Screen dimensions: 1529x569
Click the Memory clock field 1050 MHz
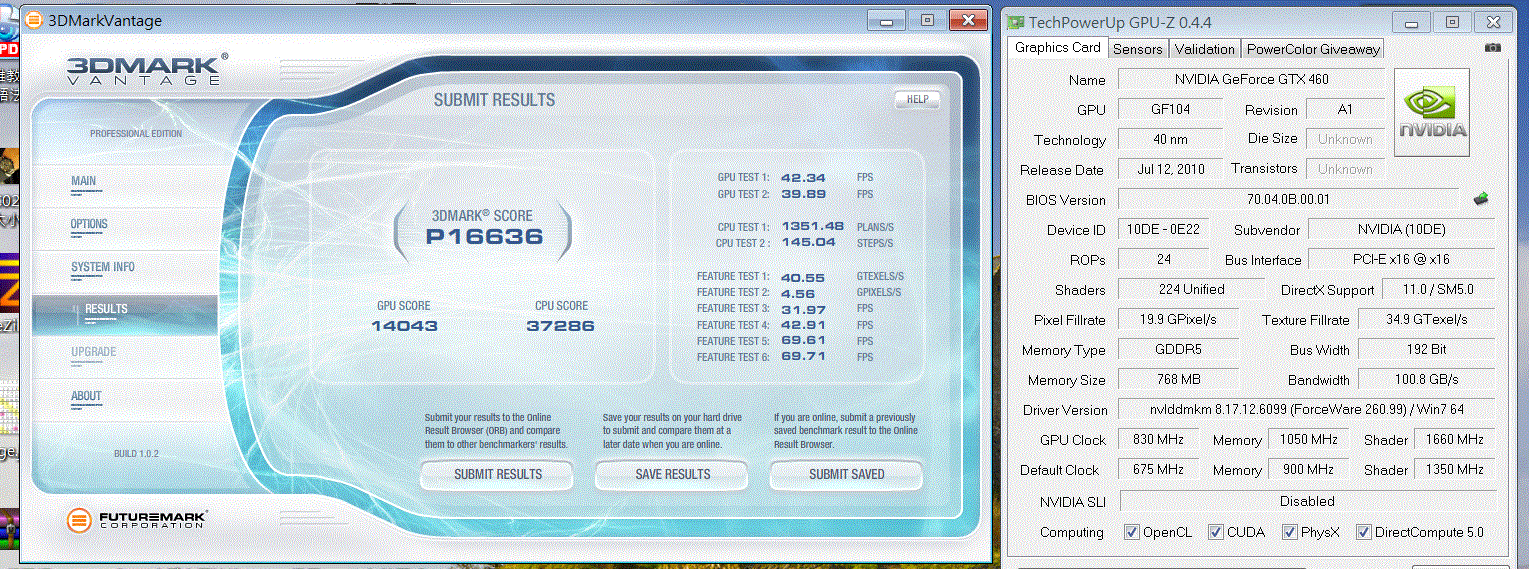1309,439
